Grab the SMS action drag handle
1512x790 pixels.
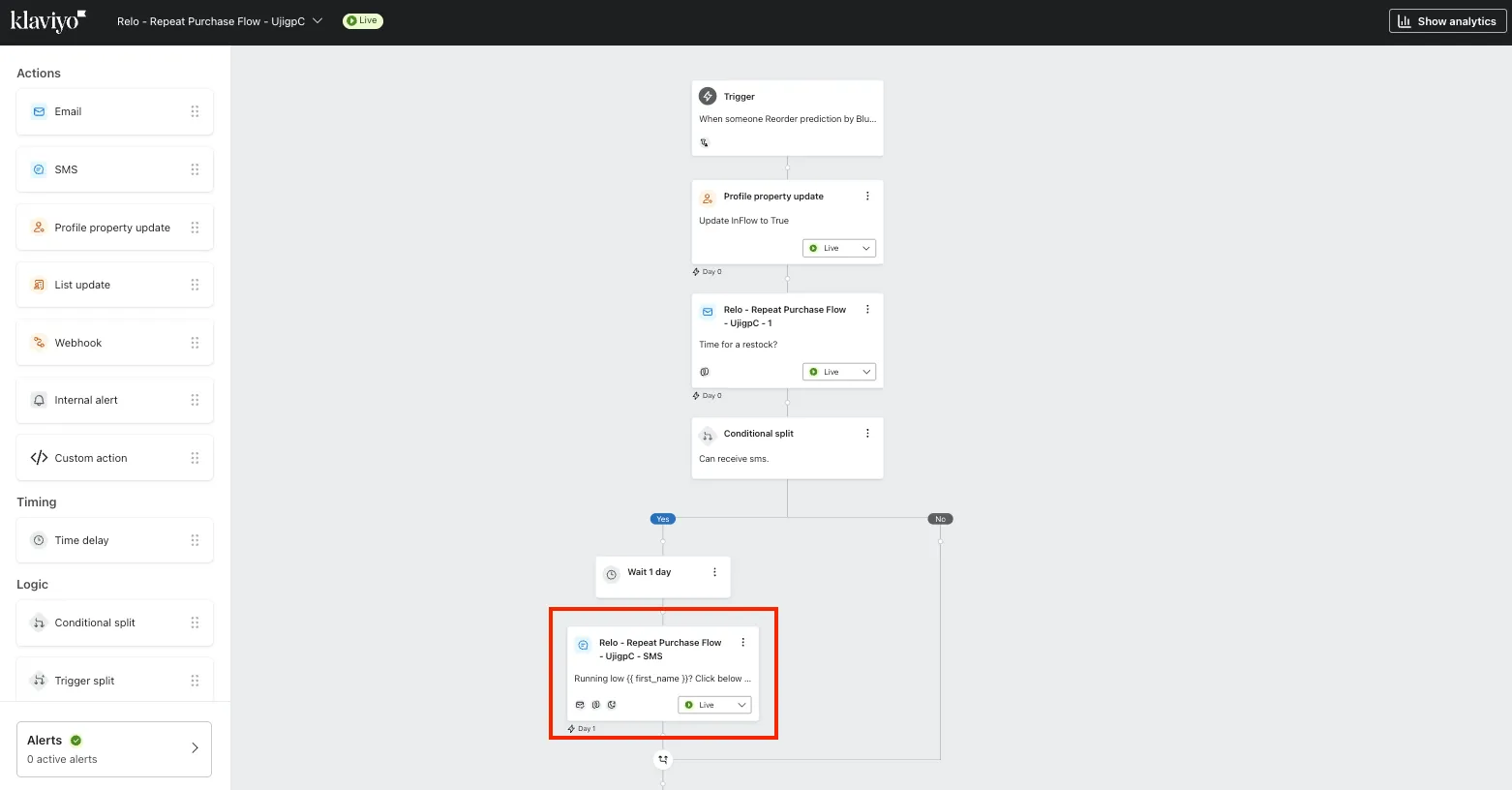coord(195,169)
